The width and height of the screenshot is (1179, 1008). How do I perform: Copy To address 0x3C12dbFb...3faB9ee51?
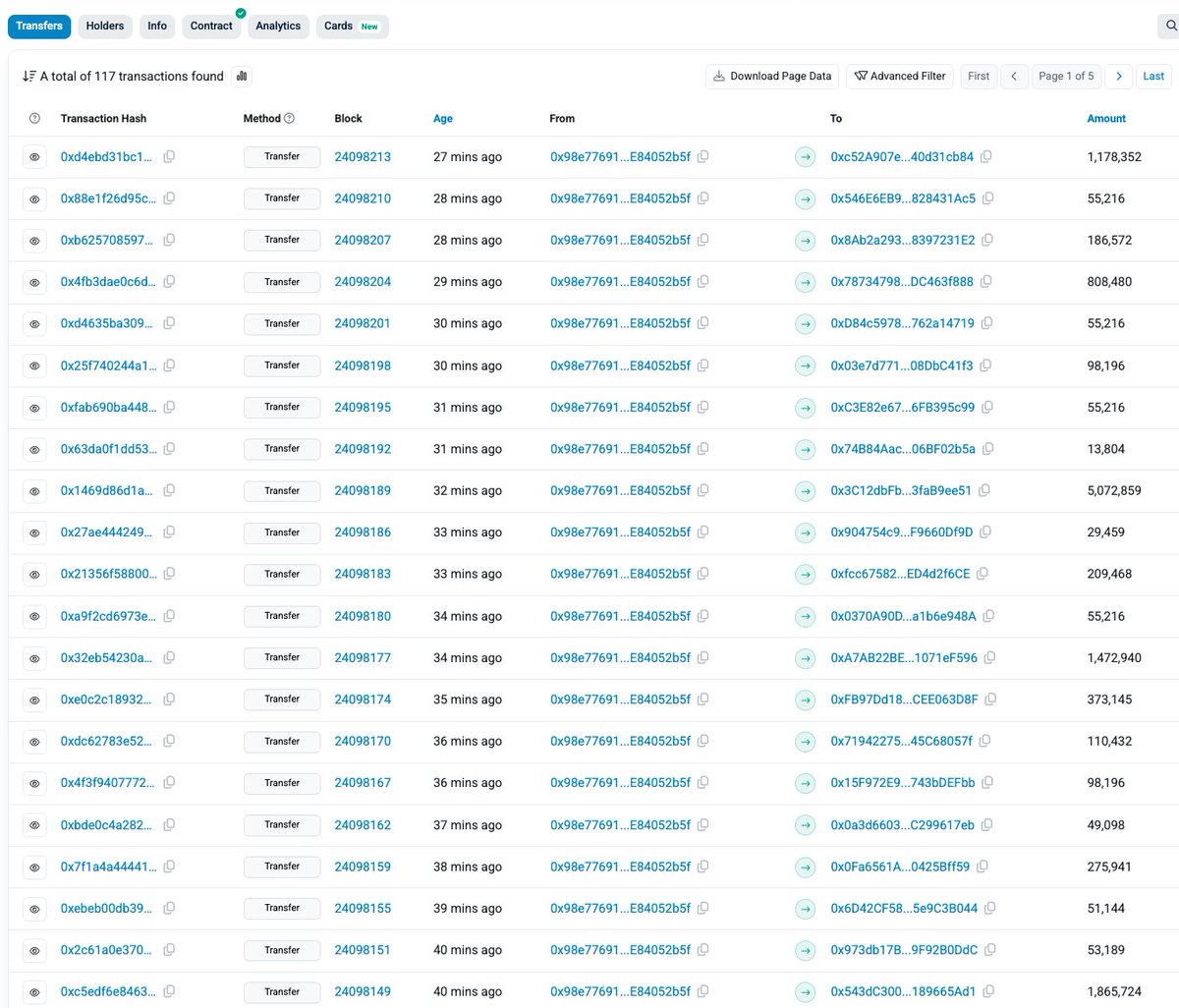click(x=984, y=490)
